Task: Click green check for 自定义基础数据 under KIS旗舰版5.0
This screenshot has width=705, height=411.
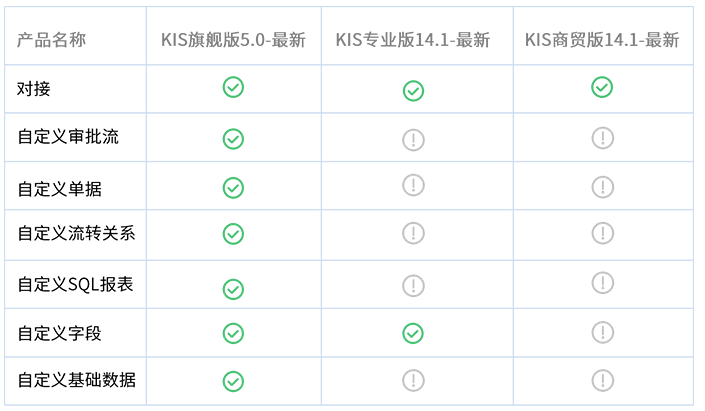Action: pos(233,381)
